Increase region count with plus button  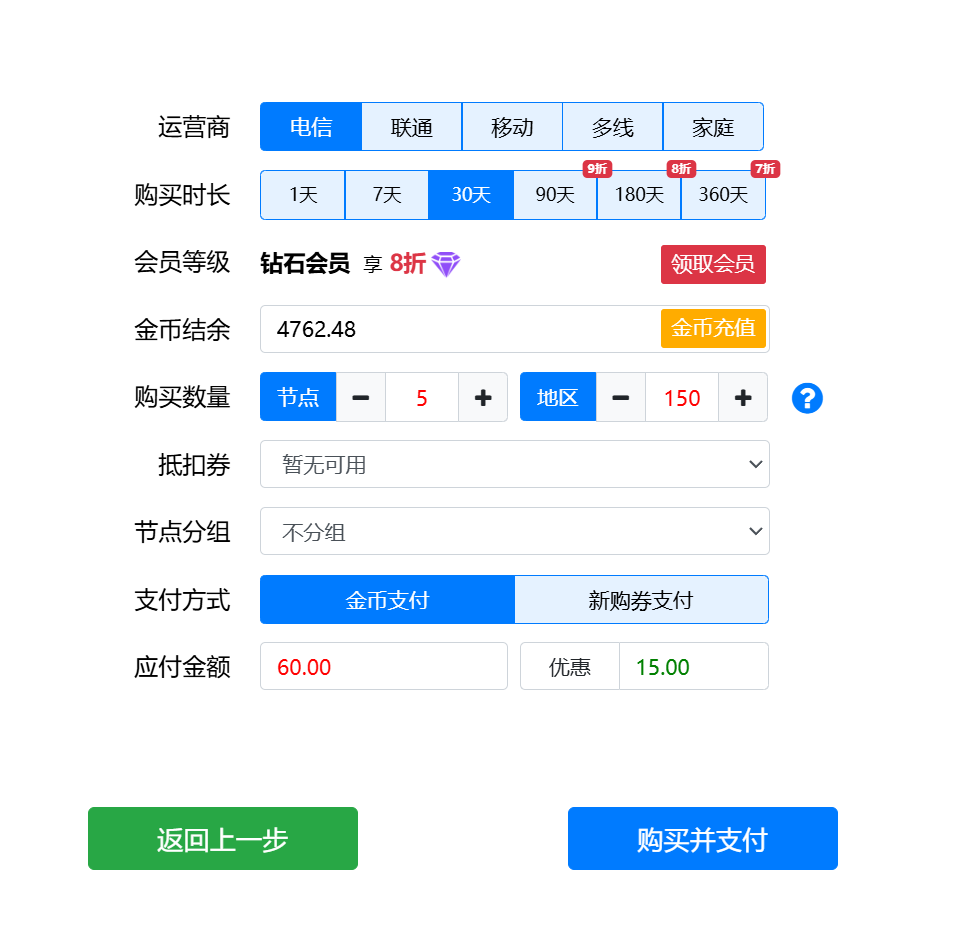tap(743, 398)
